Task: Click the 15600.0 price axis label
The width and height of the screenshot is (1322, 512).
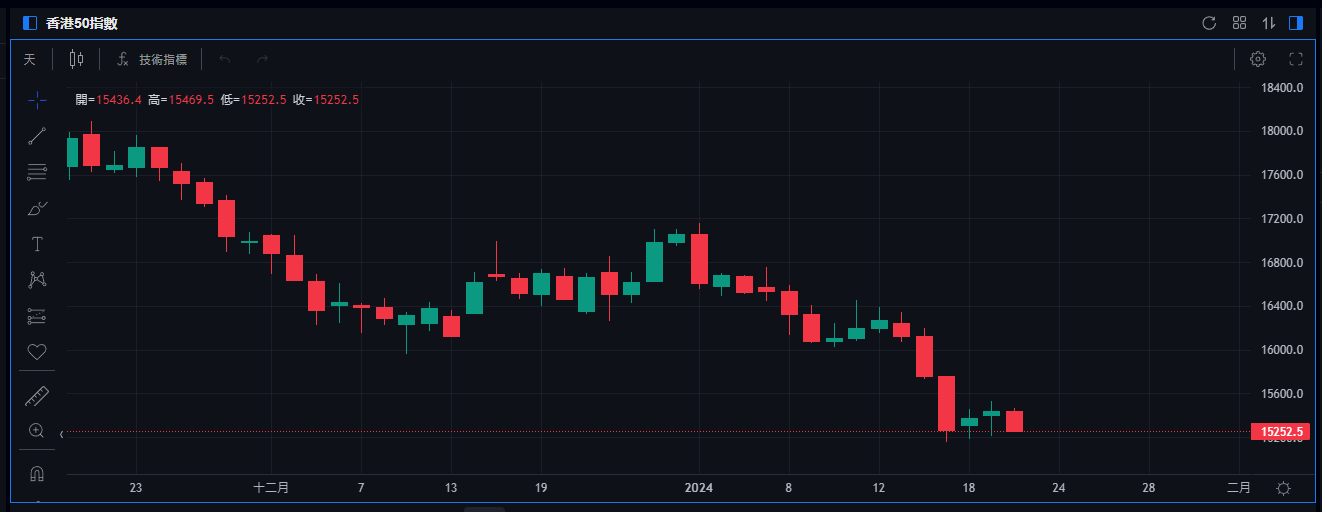Action: click(1281, 394)
